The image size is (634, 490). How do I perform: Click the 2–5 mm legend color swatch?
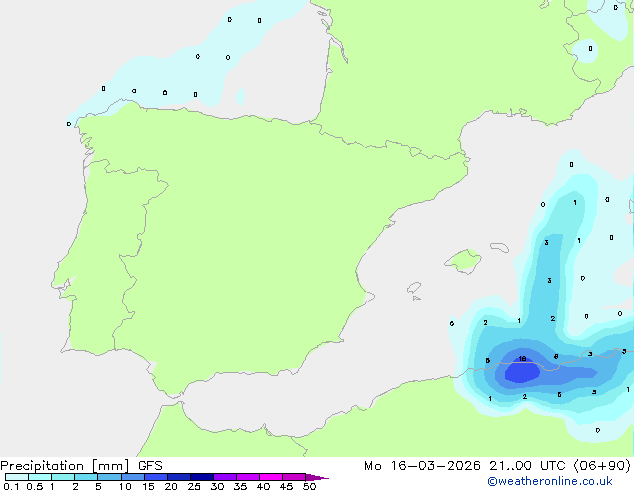point(86,477)
